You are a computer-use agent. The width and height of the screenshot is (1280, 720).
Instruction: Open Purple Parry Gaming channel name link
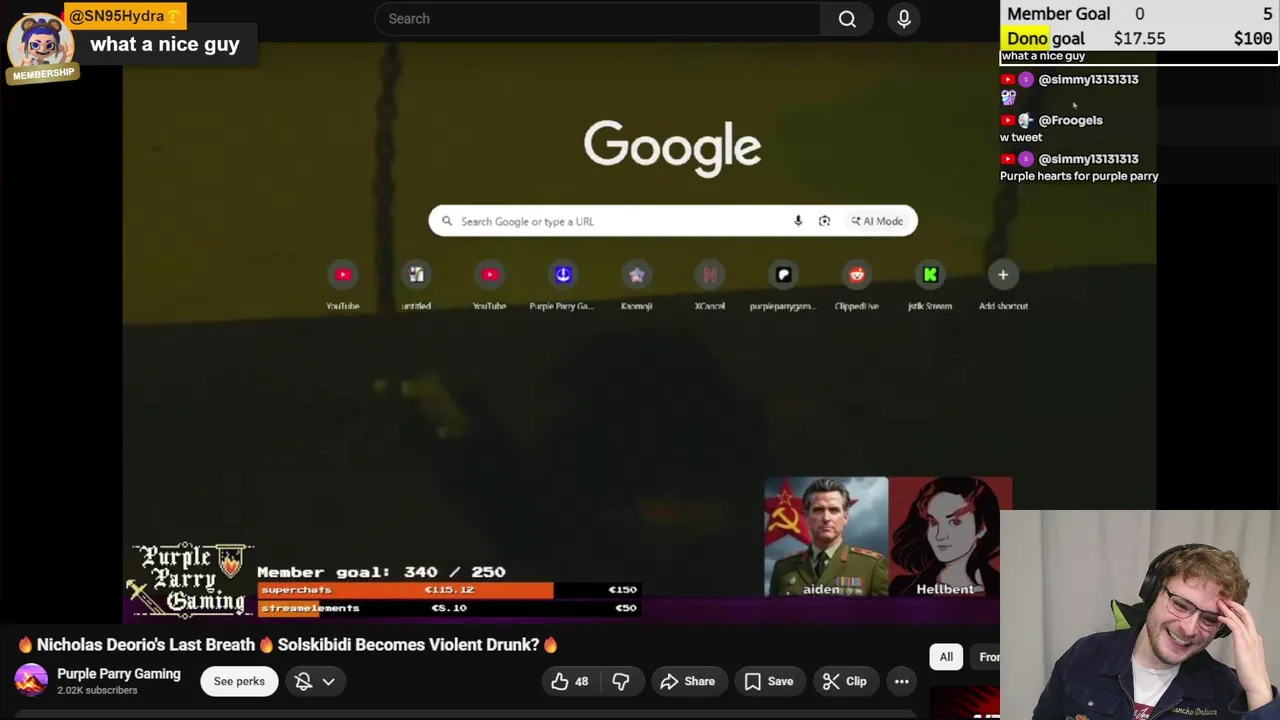(119, 674)
